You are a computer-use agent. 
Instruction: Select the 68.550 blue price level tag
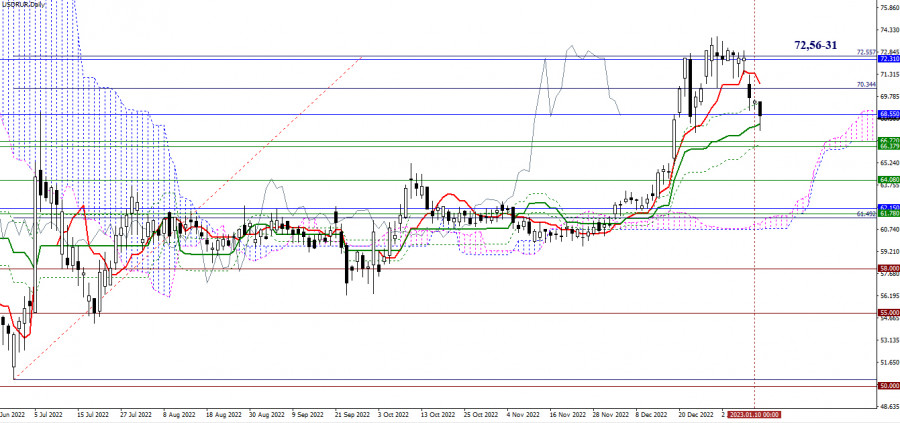click(888, 116)
